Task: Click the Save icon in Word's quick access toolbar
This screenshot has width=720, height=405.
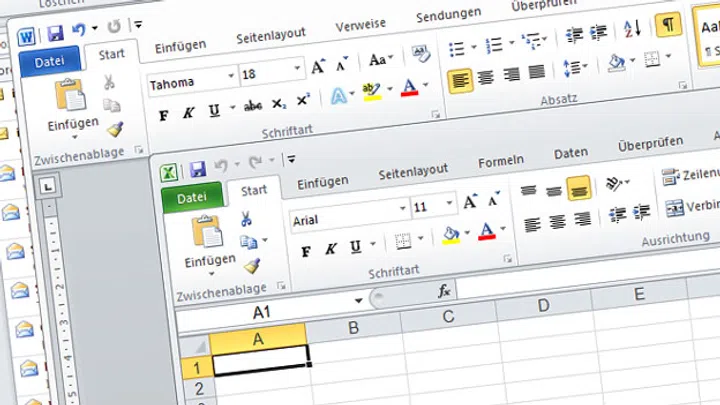Action: click(56, 34)
